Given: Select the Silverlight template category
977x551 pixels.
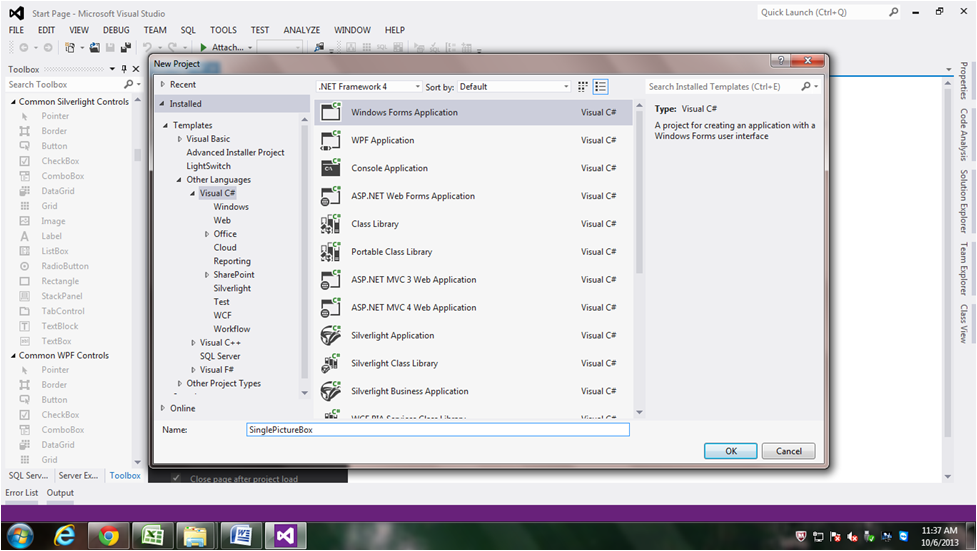Looking at the screenshot, I should (232, 289).
